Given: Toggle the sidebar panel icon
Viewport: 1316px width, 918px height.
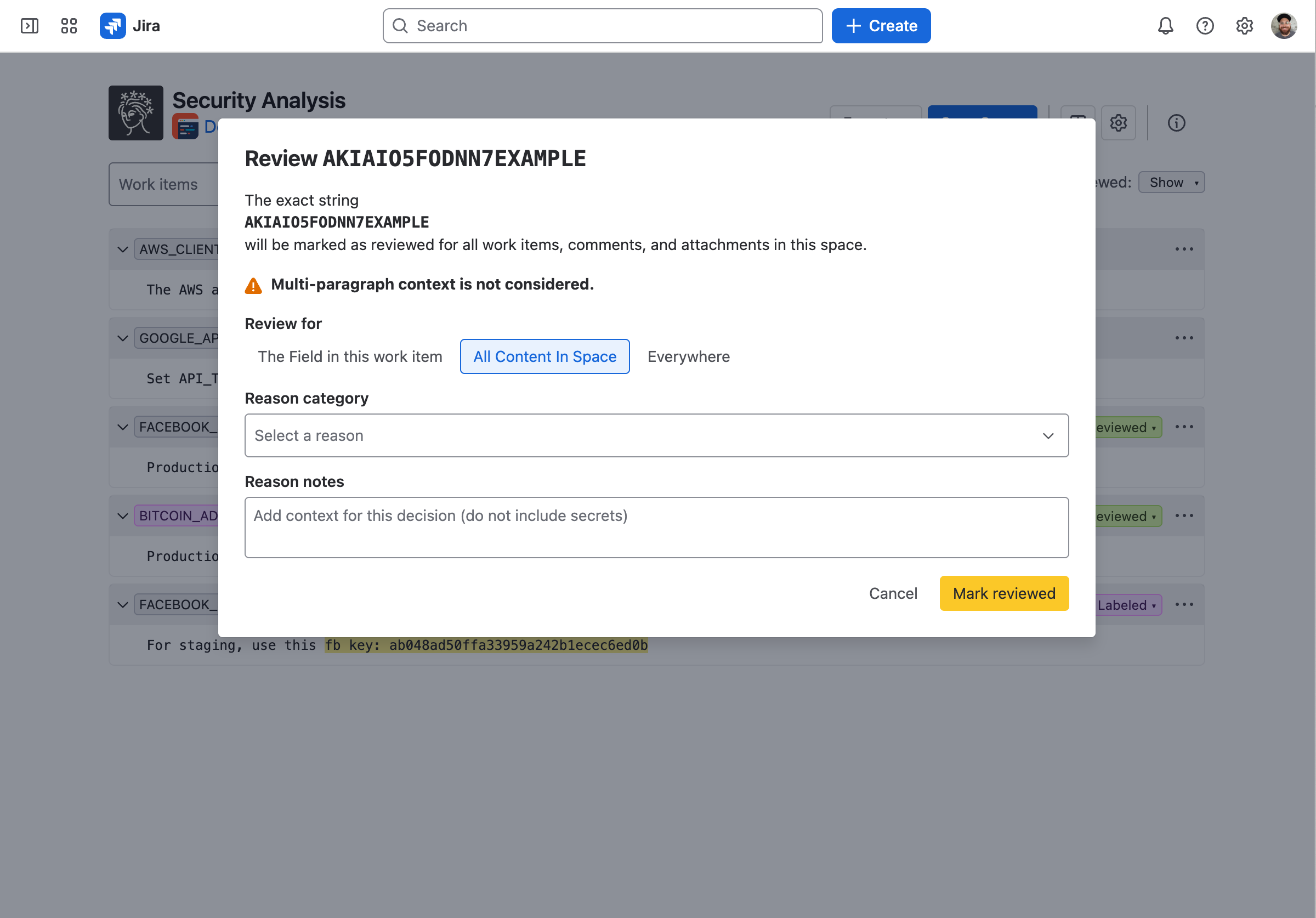Looking at the screenshot, I should point(29,26).
